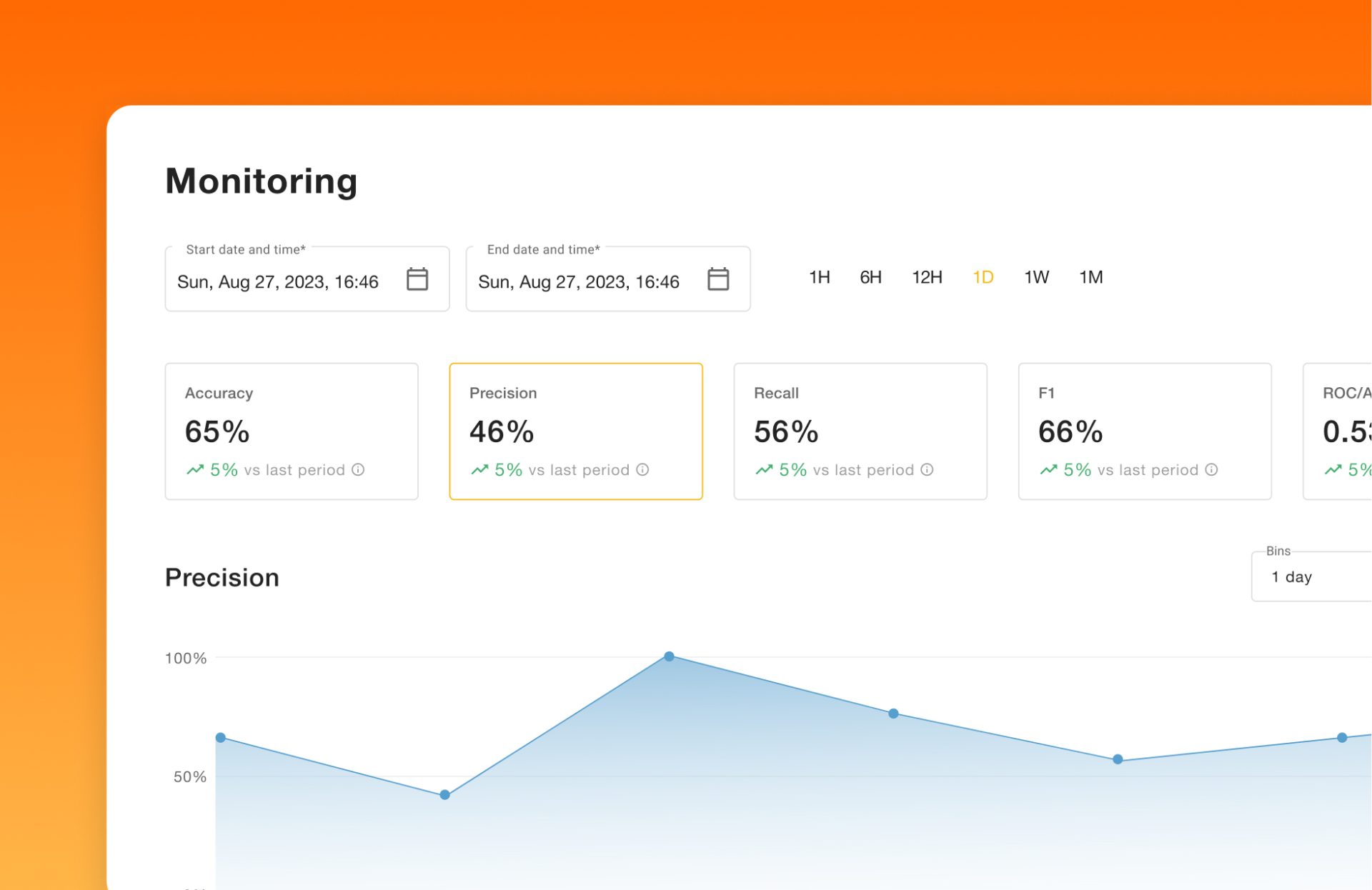Click the first data point on Precision chart

point(221,738)
